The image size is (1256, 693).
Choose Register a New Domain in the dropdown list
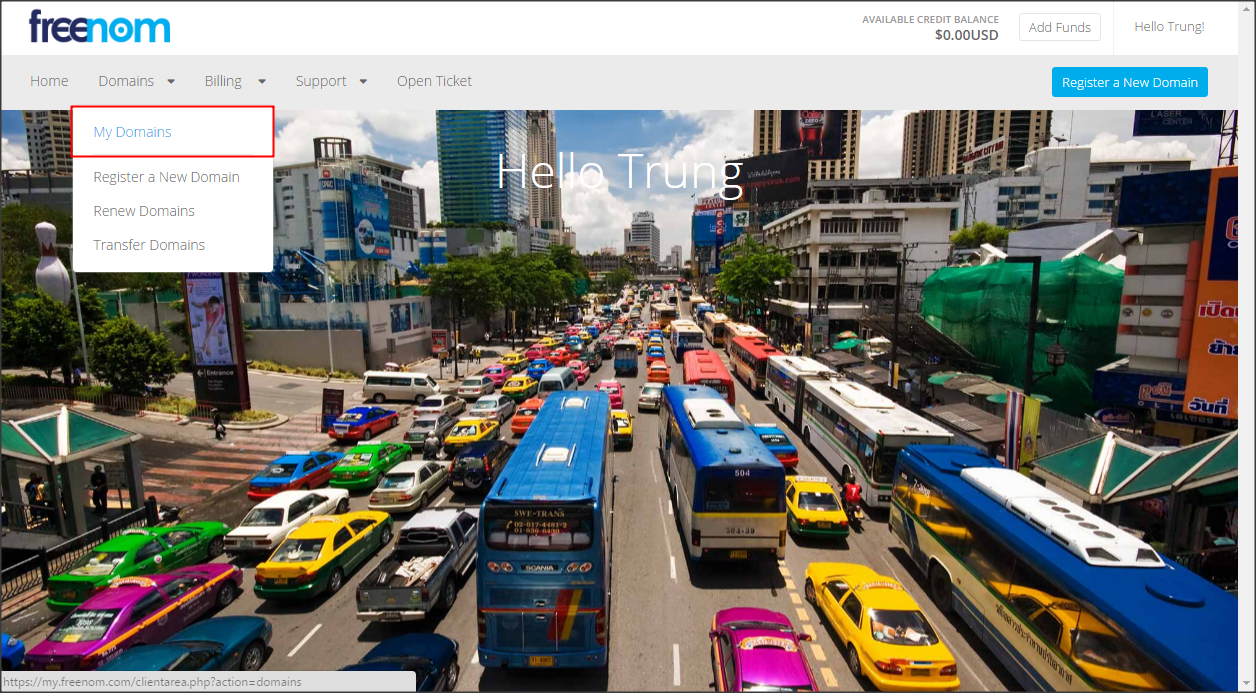coord(166,177)
